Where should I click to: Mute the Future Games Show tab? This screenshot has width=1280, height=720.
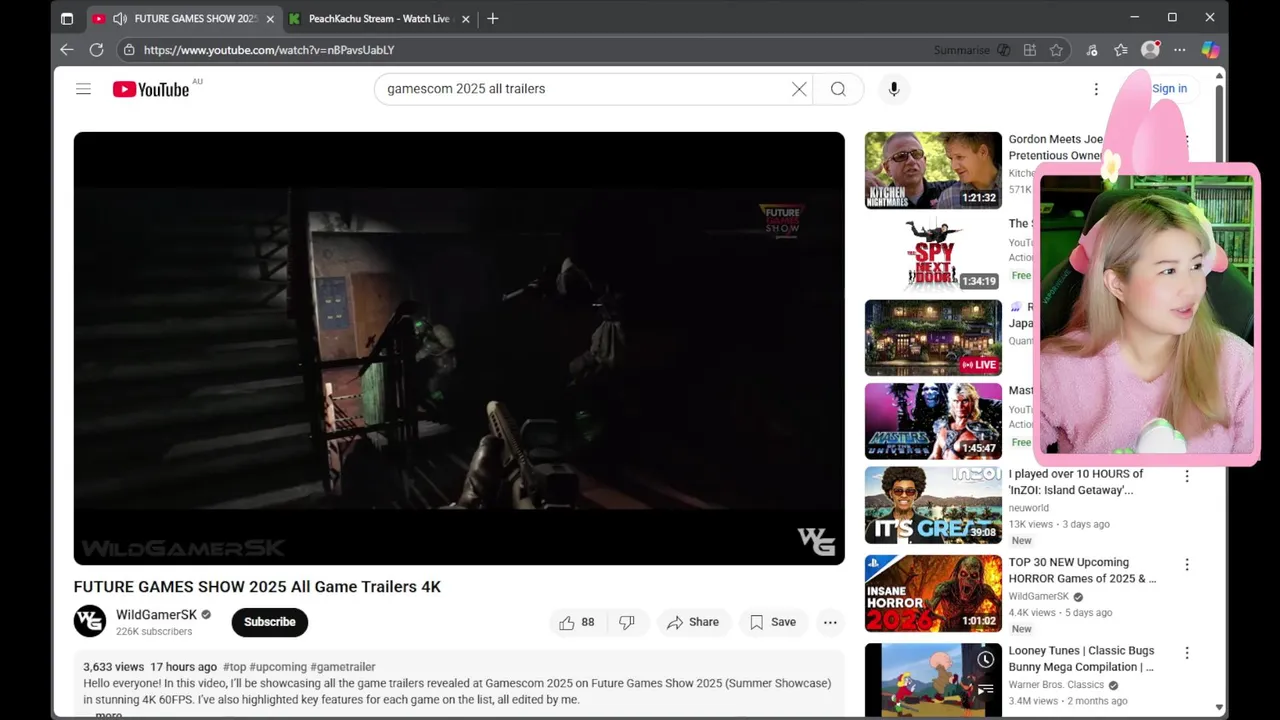120,18
